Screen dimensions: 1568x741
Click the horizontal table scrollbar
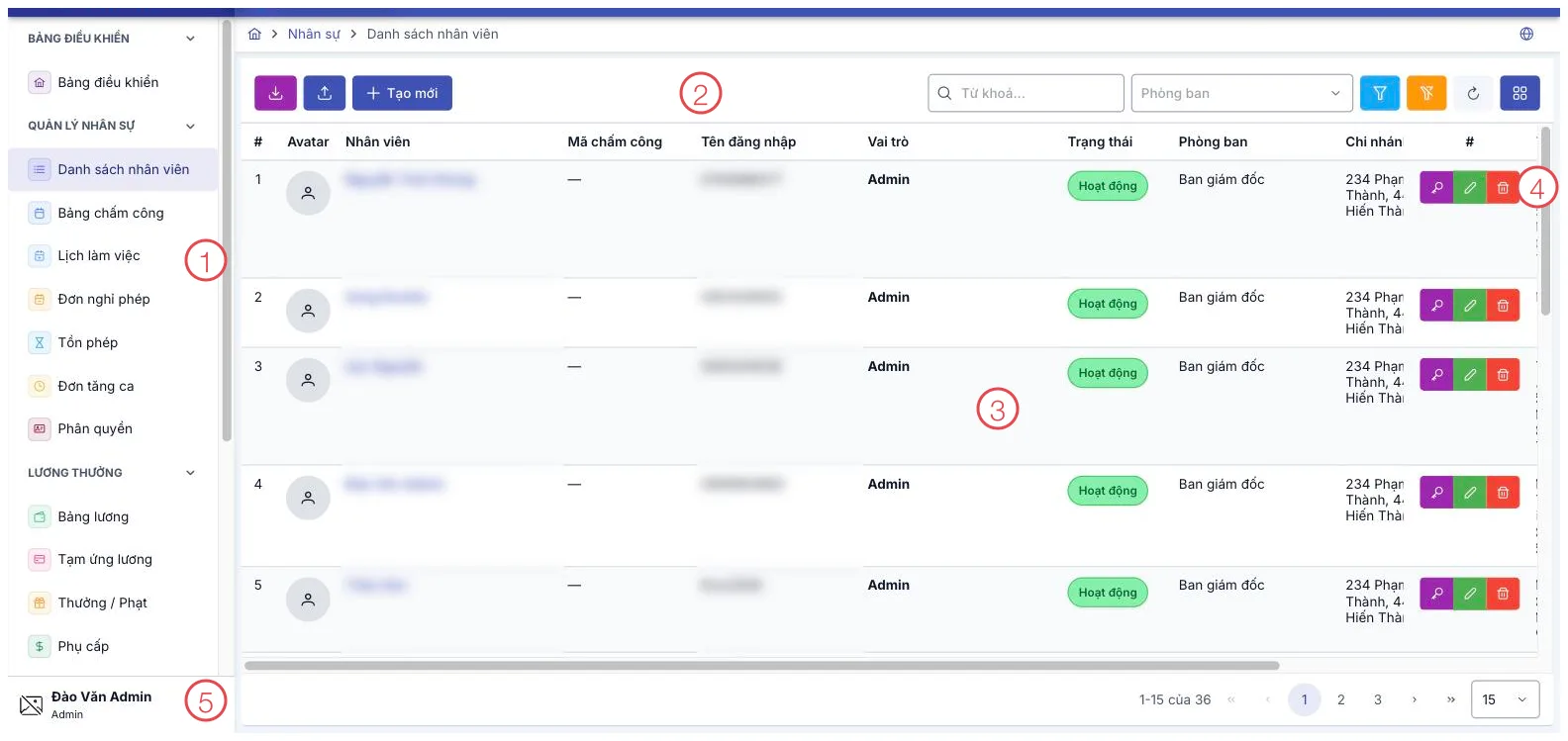(x=762, y=665)
